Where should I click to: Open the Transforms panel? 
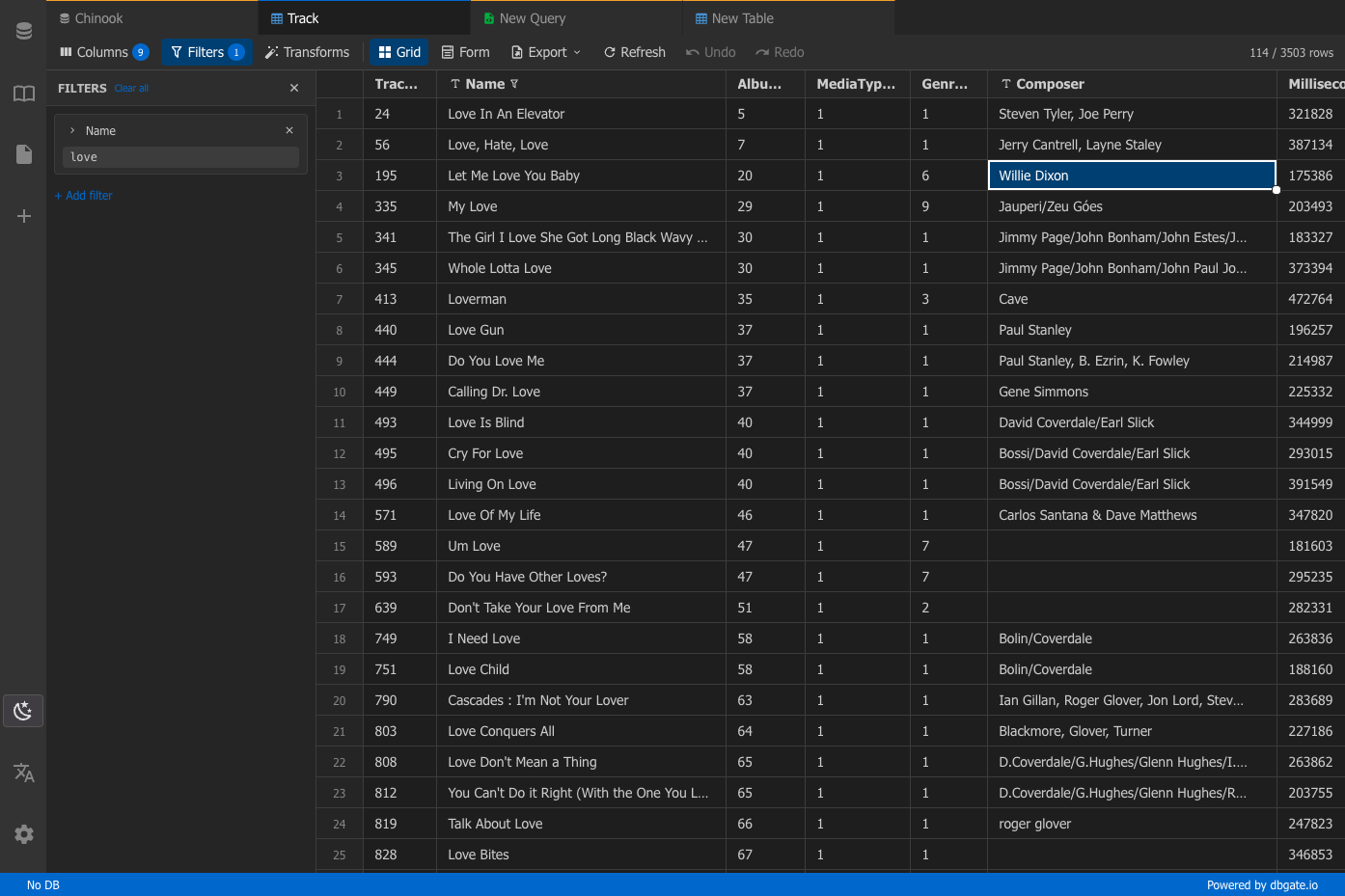point(307,52)
